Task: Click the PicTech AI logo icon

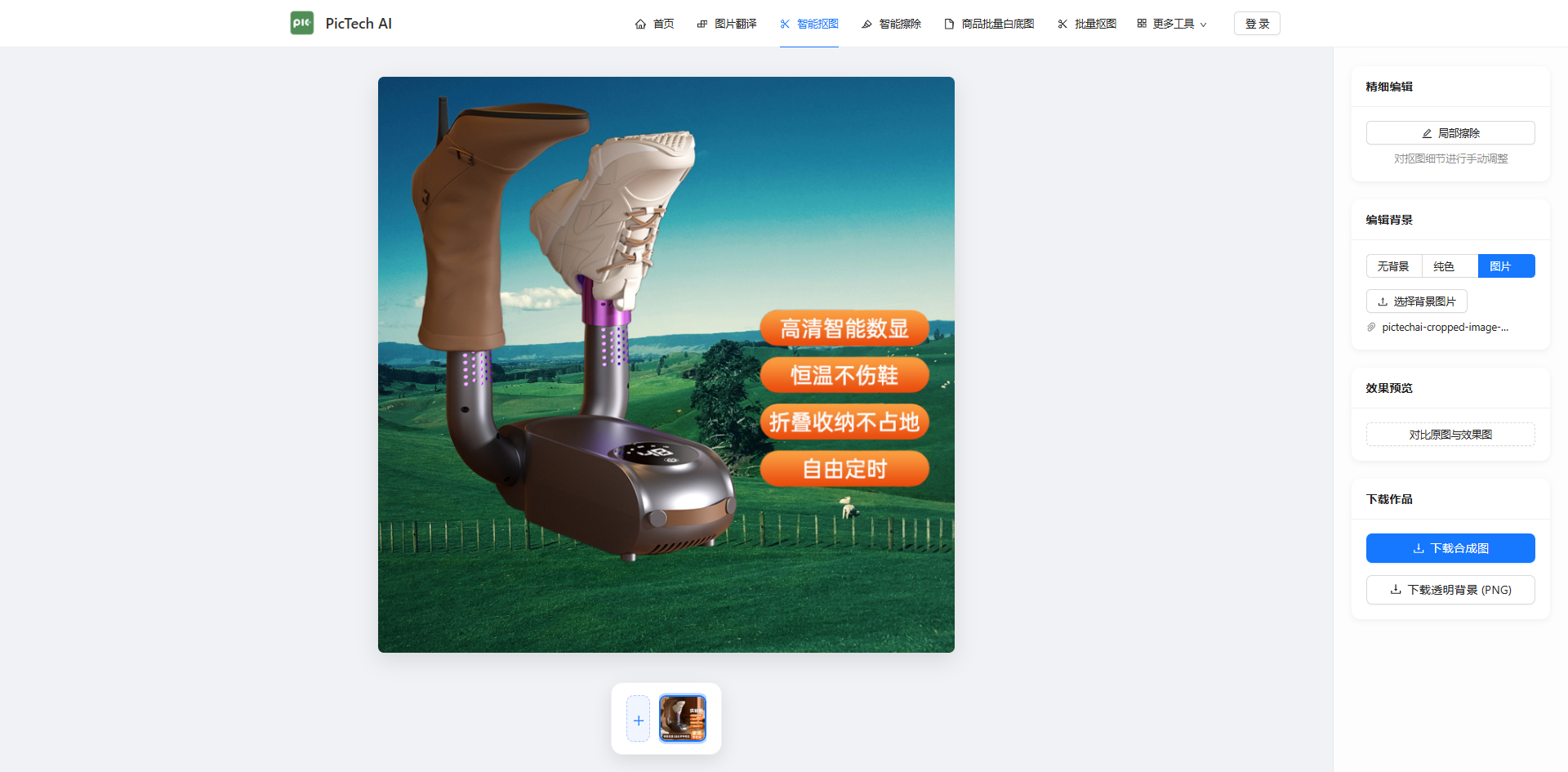Action: point(302,23)
